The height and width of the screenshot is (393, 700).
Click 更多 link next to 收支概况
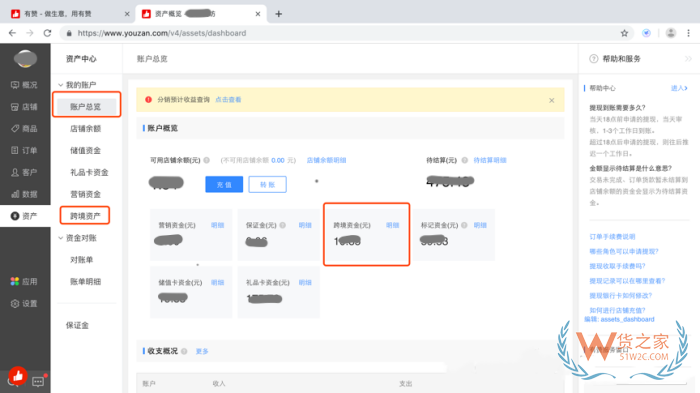[x=202, y=351]
